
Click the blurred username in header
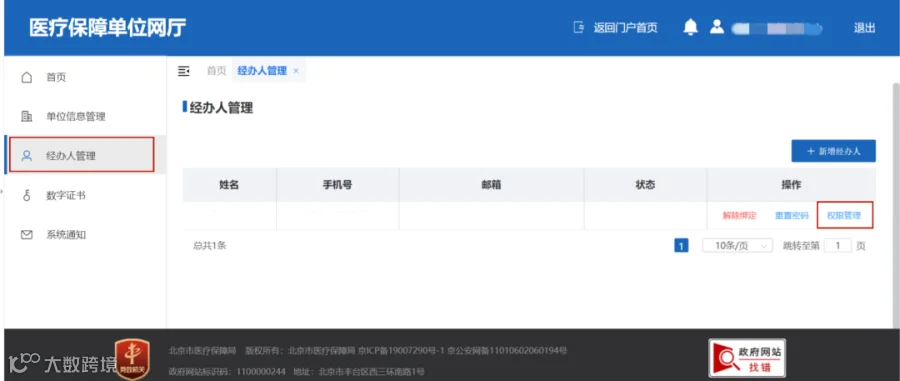point(777,28)
